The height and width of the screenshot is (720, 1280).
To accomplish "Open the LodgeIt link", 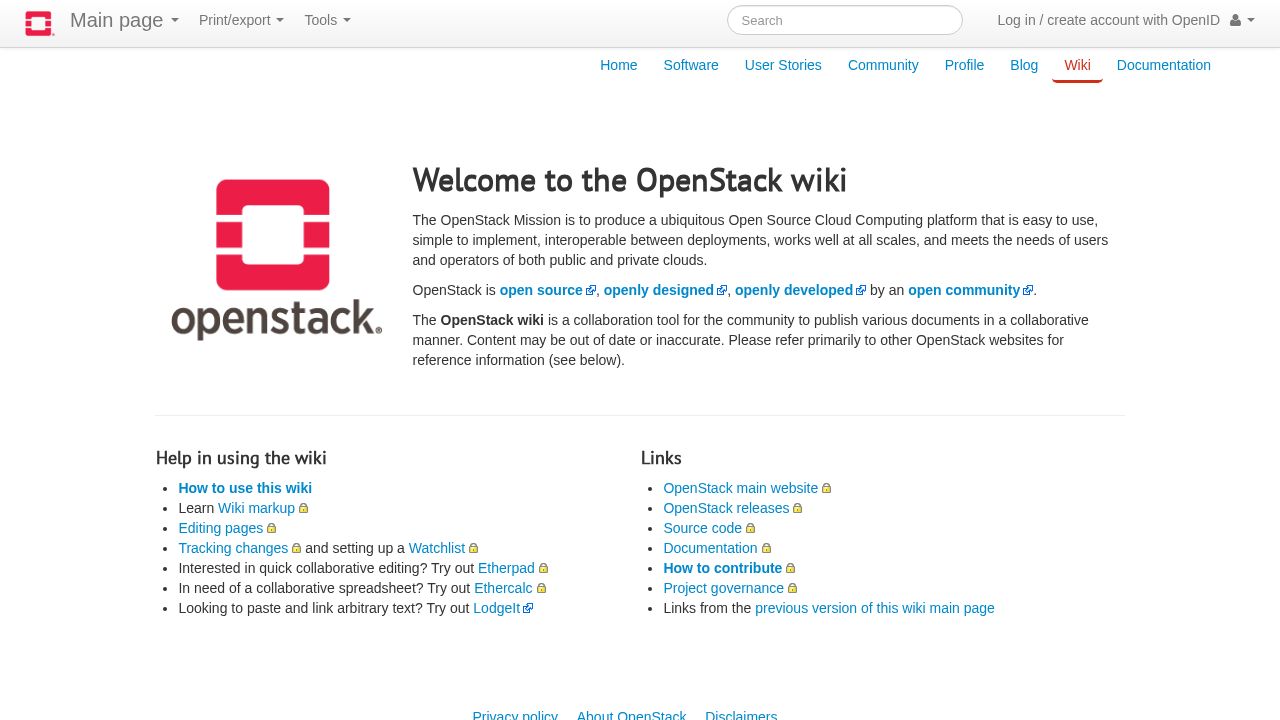I will coord(503,608).
